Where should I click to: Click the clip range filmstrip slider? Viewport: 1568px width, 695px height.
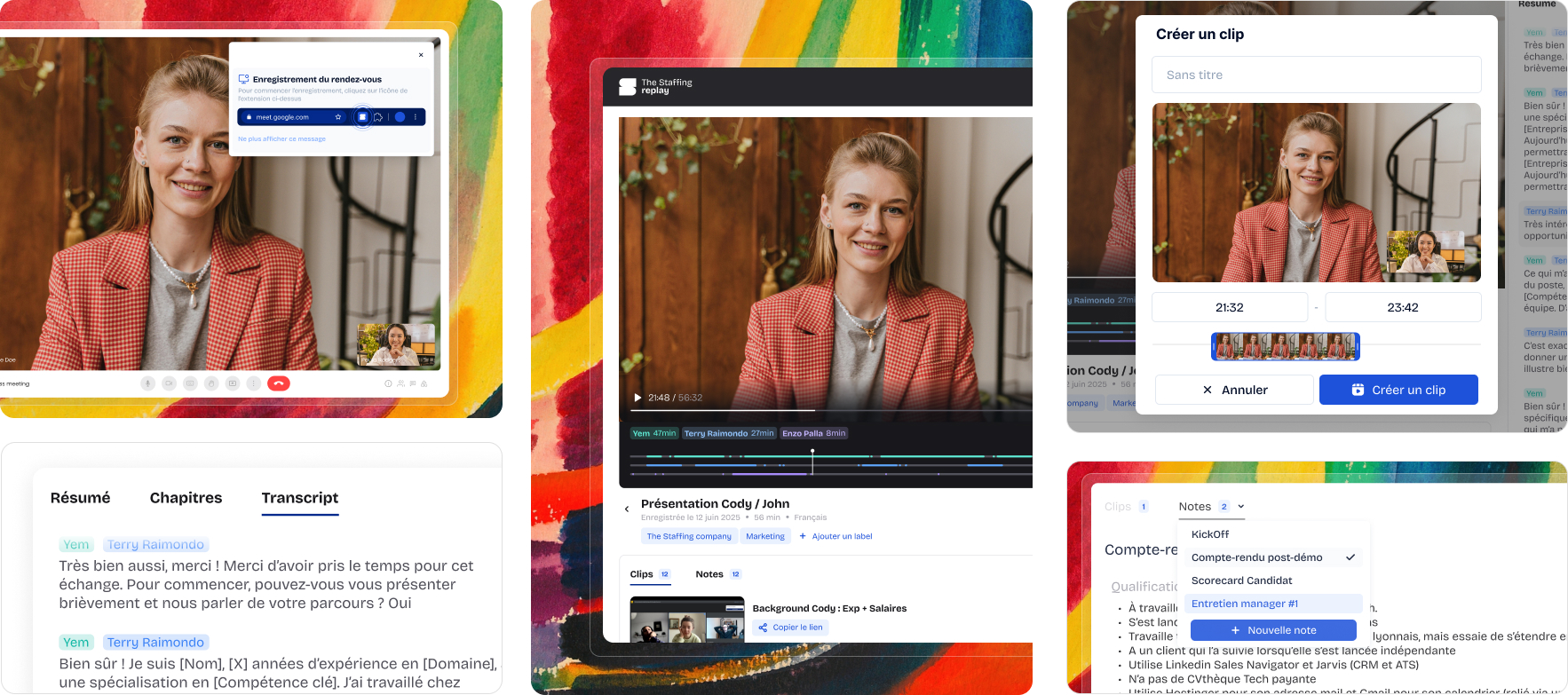1285,346
